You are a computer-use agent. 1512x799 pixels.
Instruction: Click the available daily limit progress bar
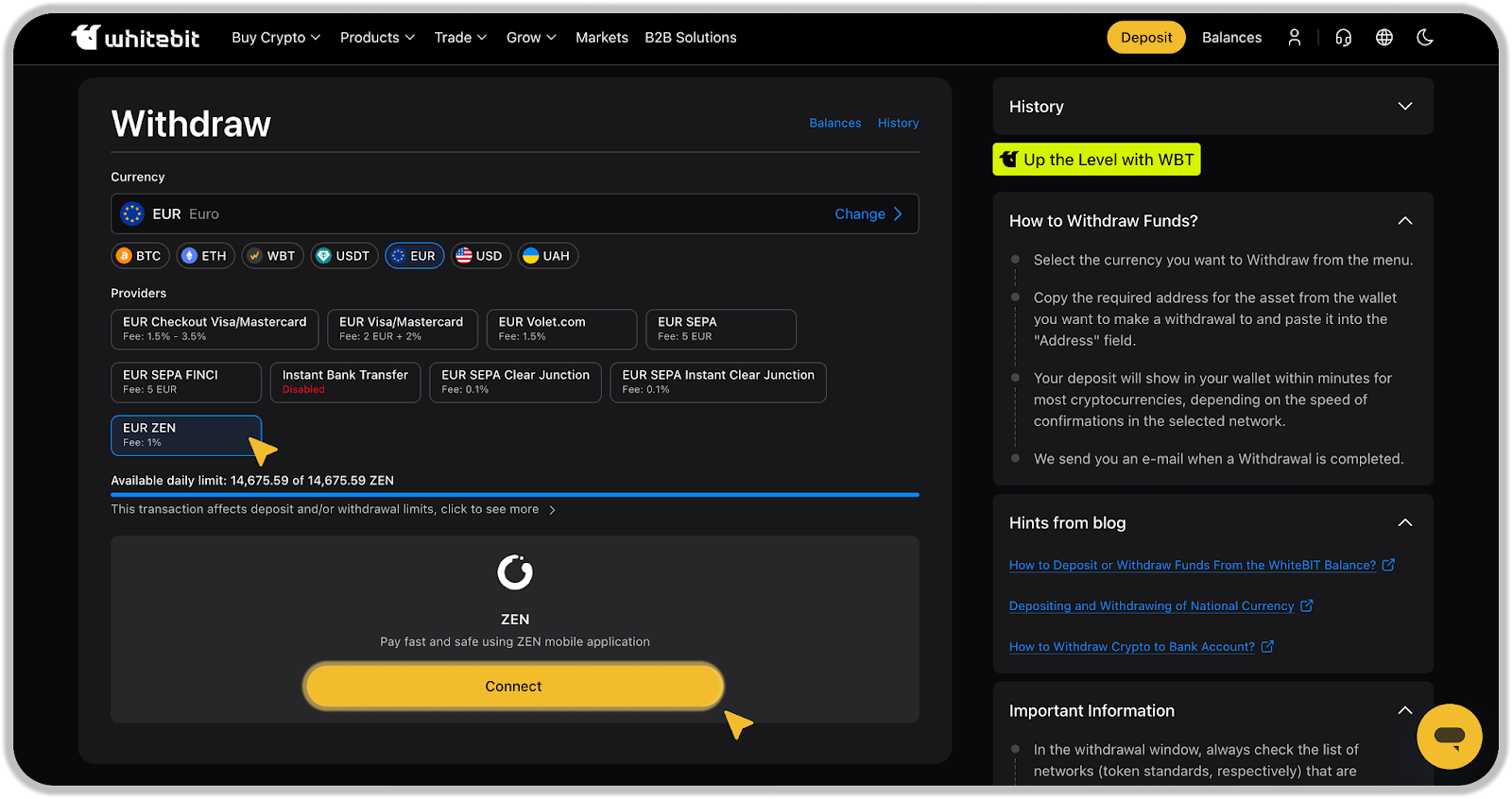514,494
